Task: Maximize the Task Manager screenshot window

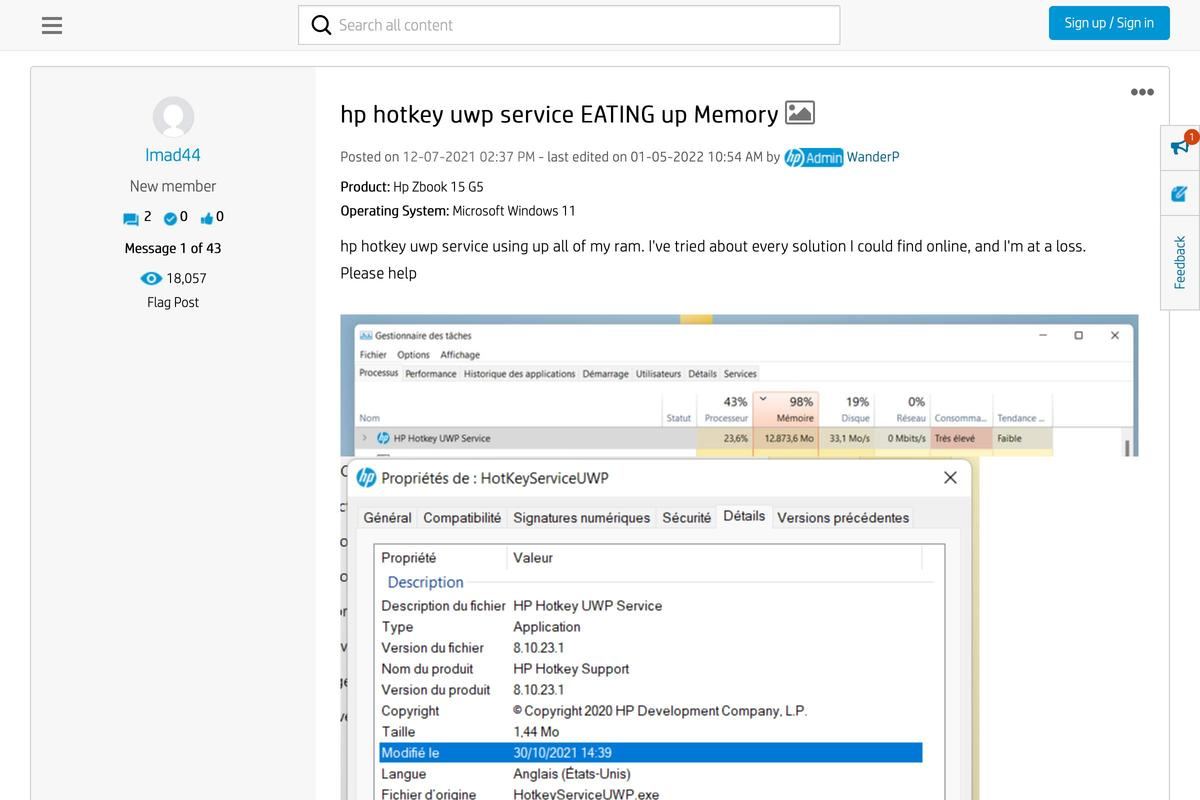Action: 1078,336
